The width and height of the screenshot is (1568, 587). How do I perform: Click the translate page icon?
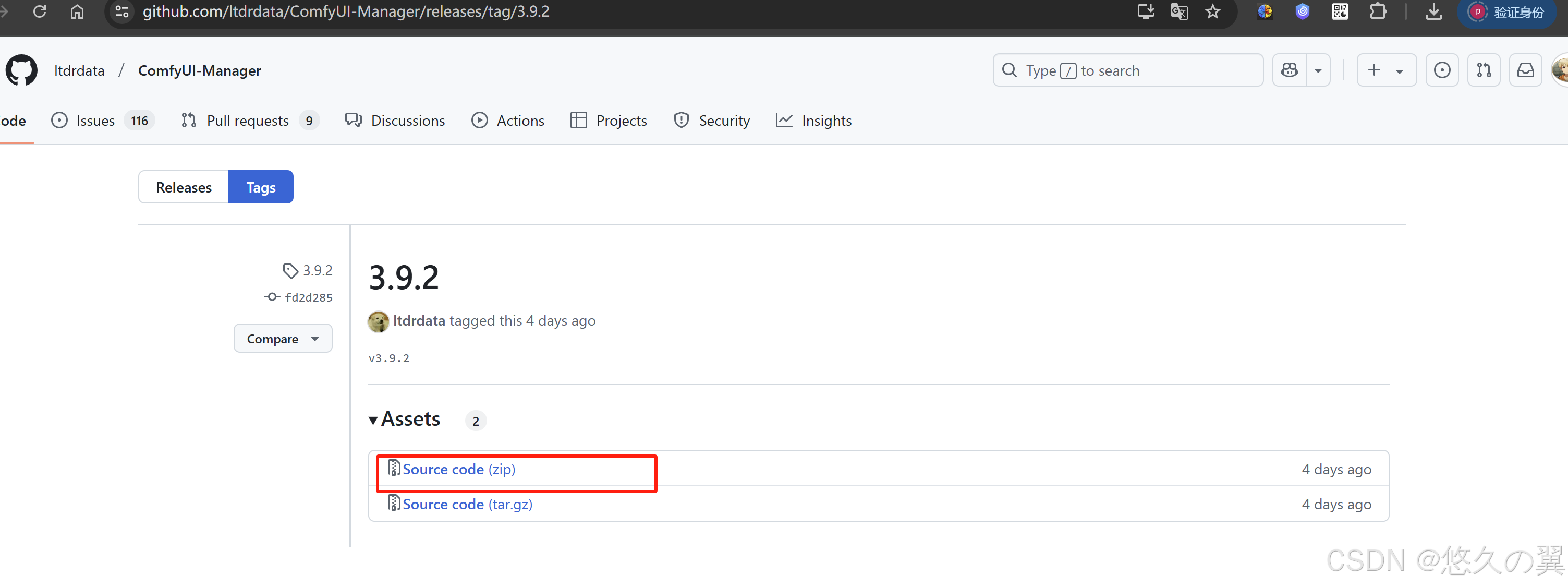click(1179, 11)
